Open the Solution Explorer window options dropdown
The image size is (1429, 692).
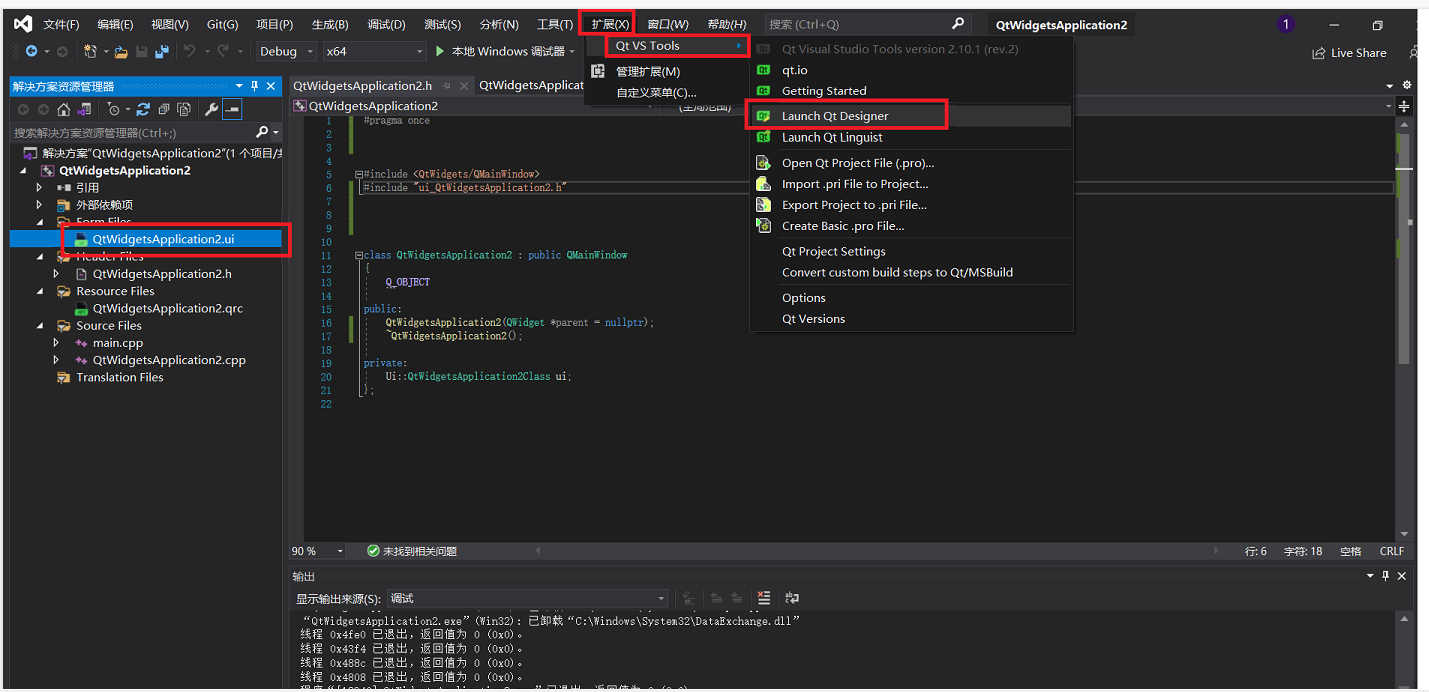239,86
